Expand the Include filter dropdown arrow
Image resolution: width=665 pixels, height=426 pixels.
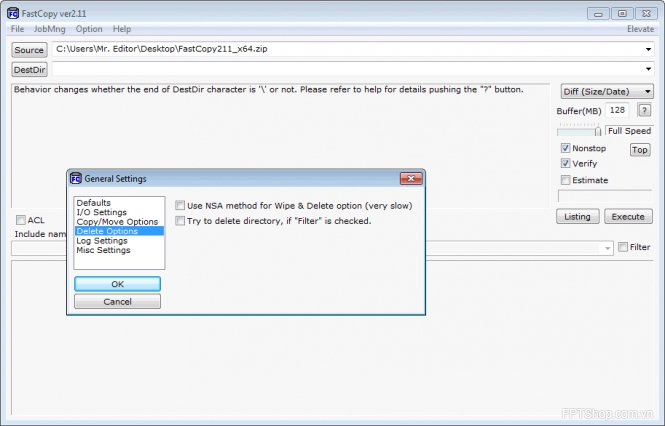[607, 248]
